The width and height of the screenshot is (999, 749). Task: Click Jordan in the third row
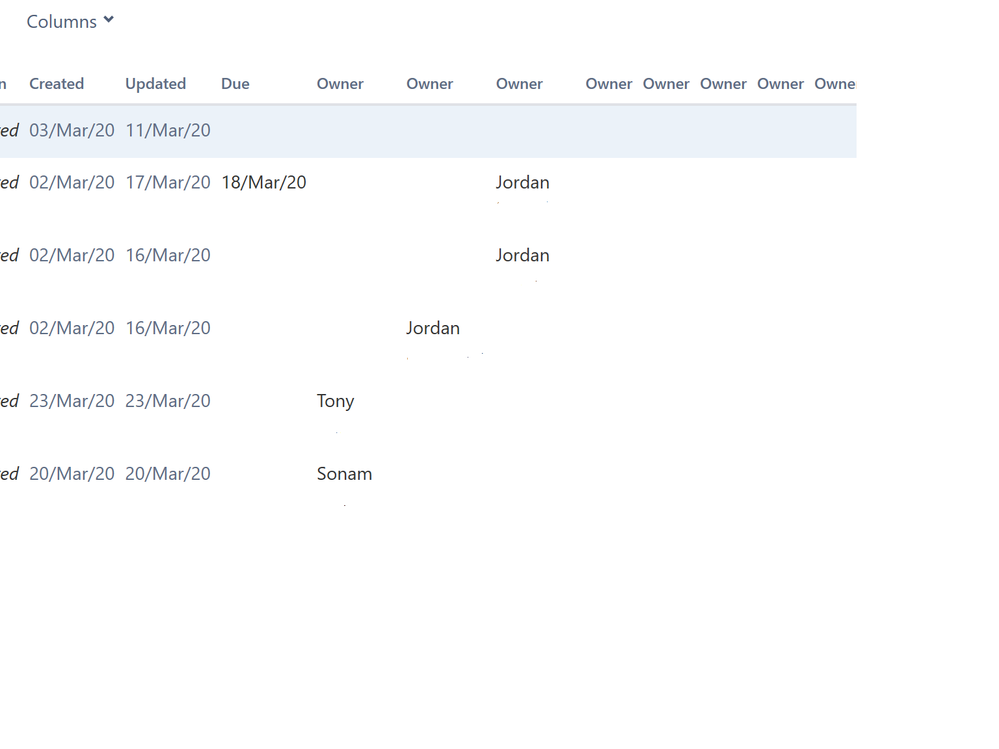pos(522,255)
